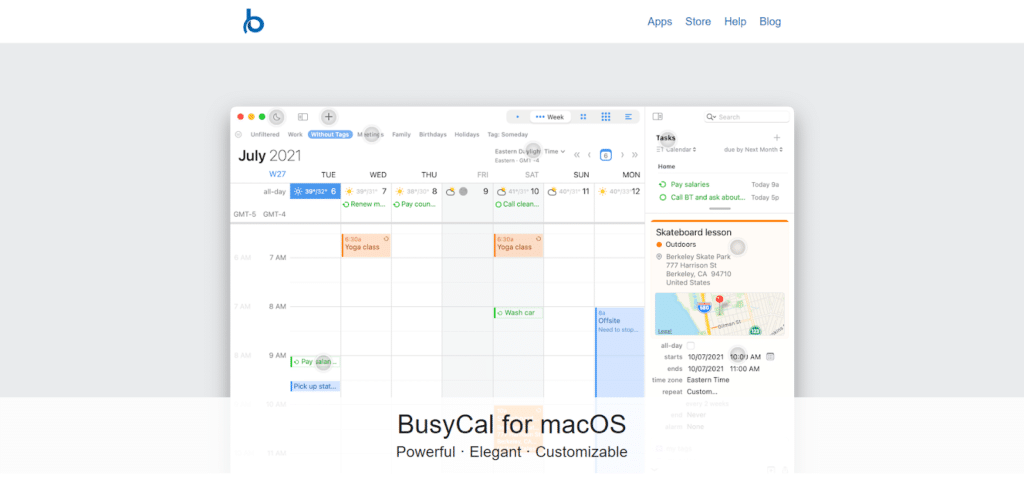Open date picker next to start time
The height and width of the screenshot is (486, 1024).
click(770, 356)
